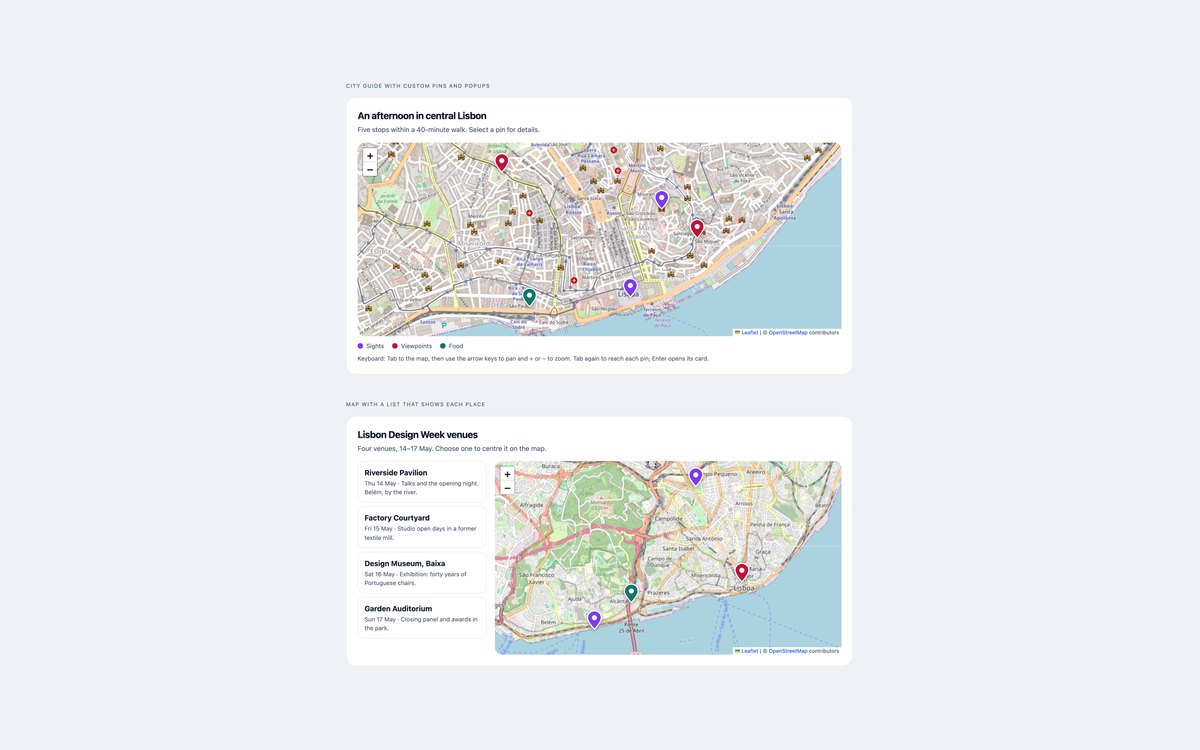Select the purple pin on the Lisboa label in central map
The height and width of the screenshot is (750, 1200).
click(x=630, y=288)
